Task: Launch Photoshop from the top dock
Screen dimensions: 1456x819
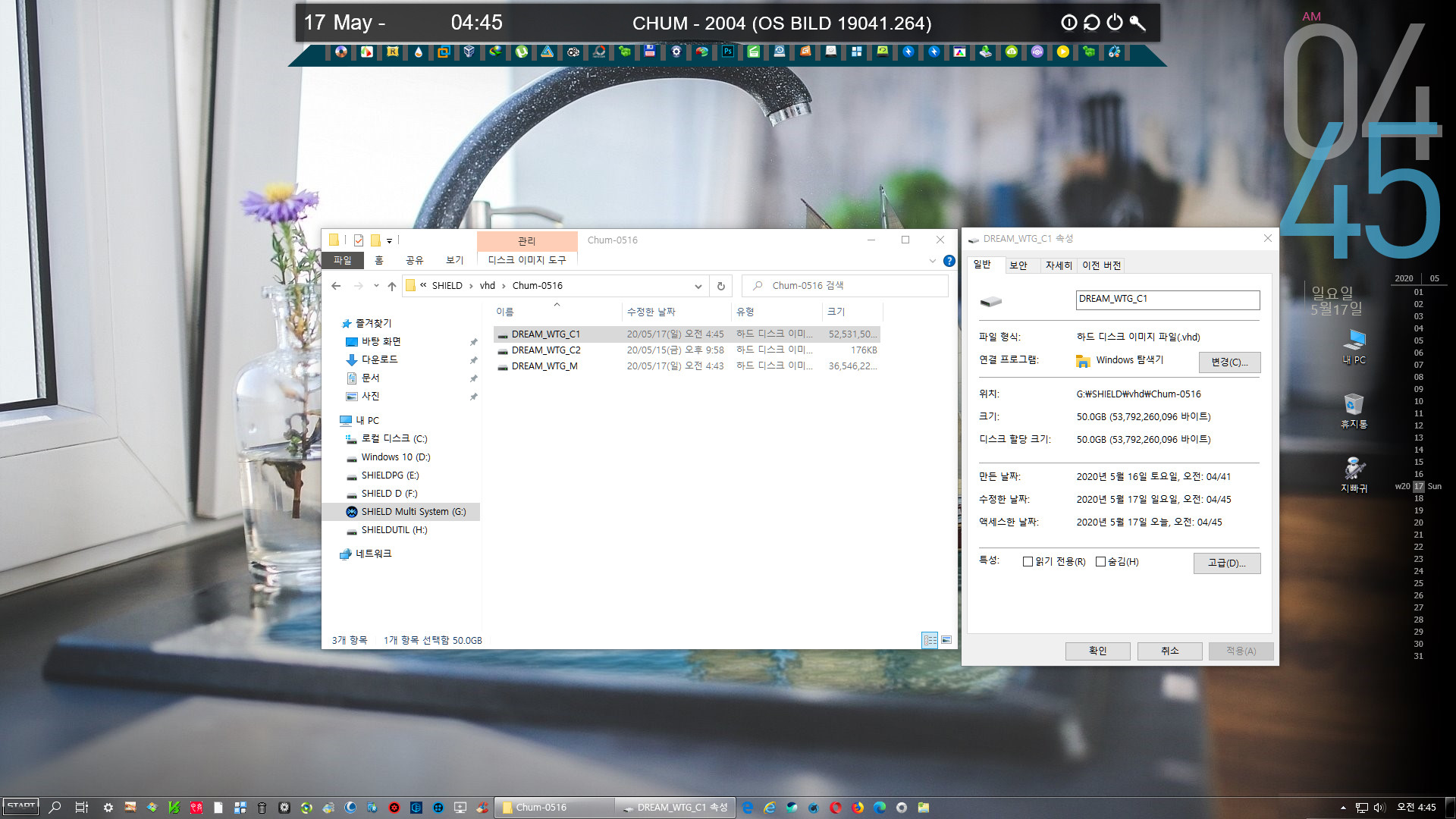Action: tap(728, 52)
